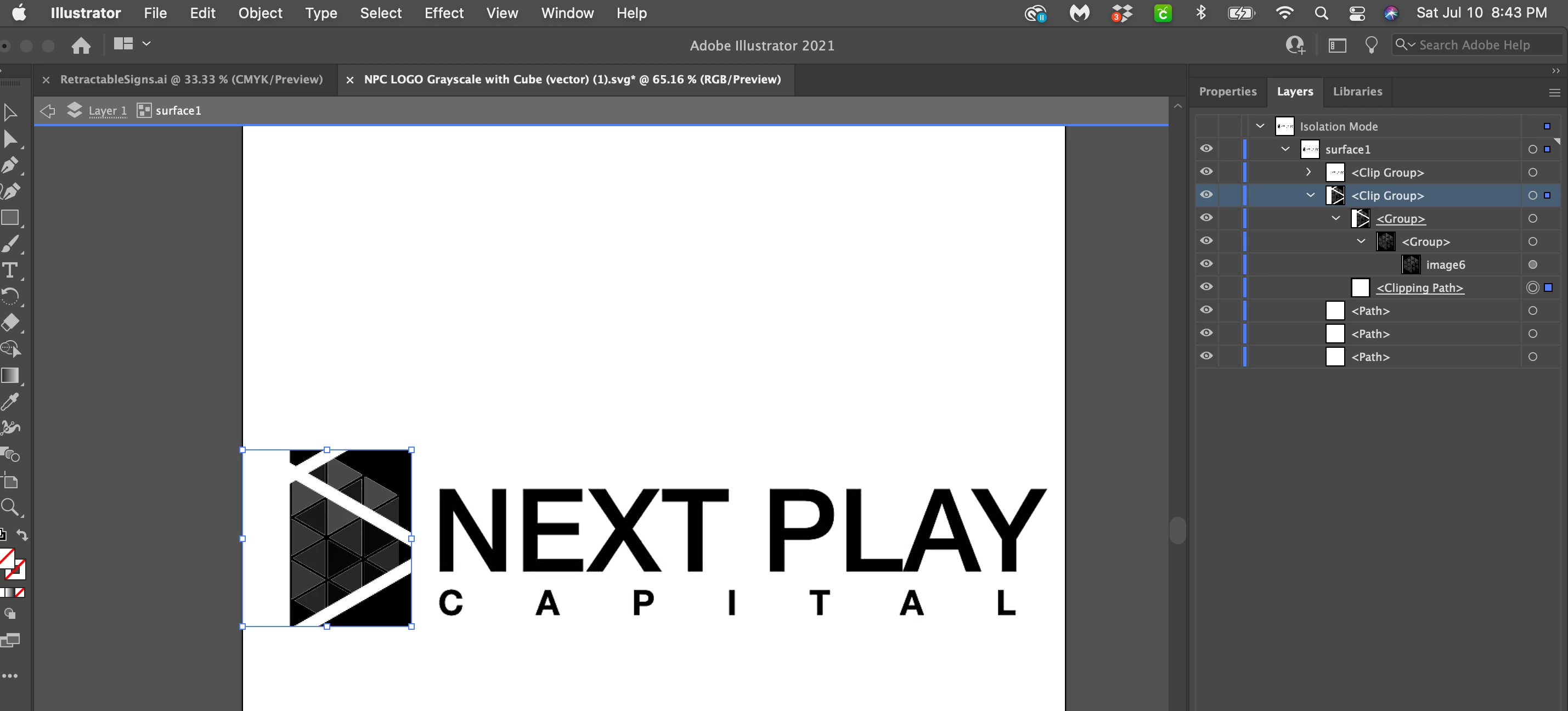1568x711 pixels.
Task: Collapse the surface1 layer tree
Action: pyautogui.click(x=1285, y=149)
